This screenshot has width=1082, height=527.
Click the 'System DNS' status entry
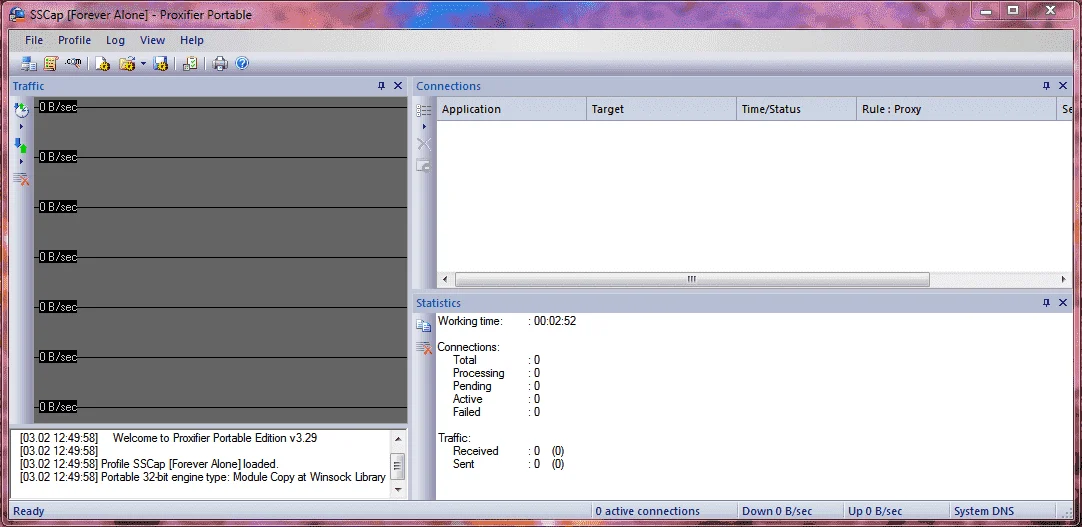click(984, 511)
